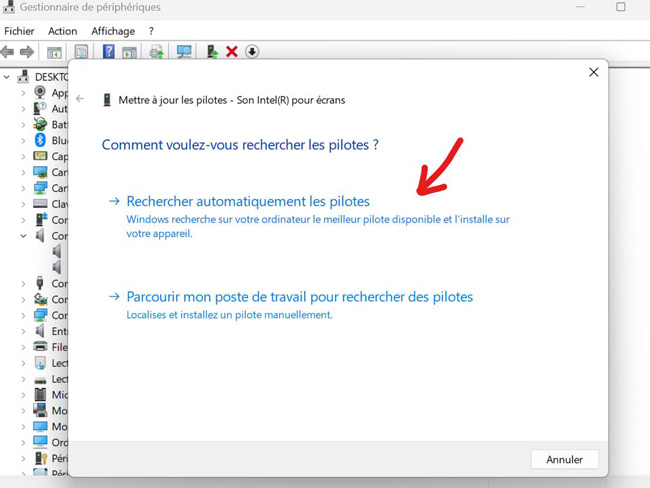Open the Properties toolbar icon

pyautogui.click(x=81, y=52)
